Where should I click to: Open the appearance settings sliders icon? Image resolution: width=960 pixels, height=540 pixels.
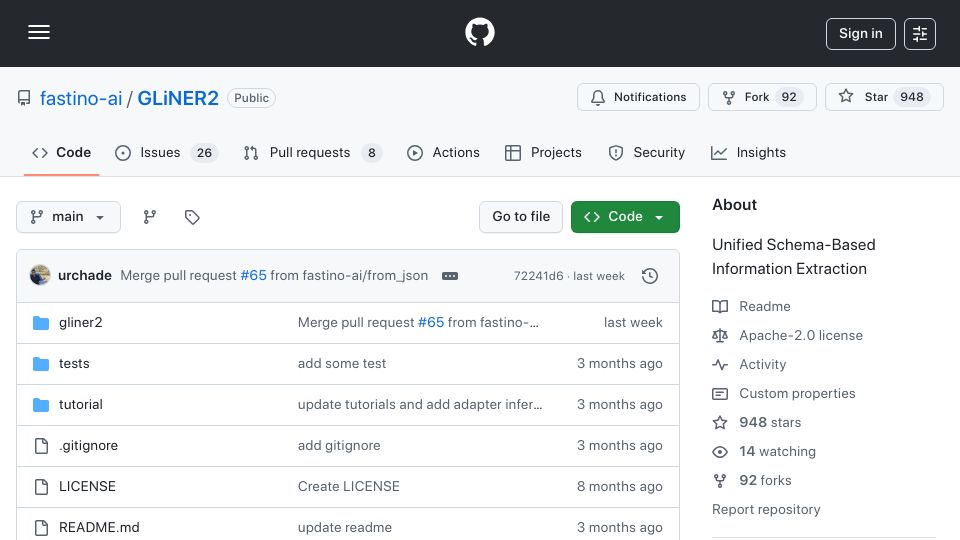click(x=920, y=34)
